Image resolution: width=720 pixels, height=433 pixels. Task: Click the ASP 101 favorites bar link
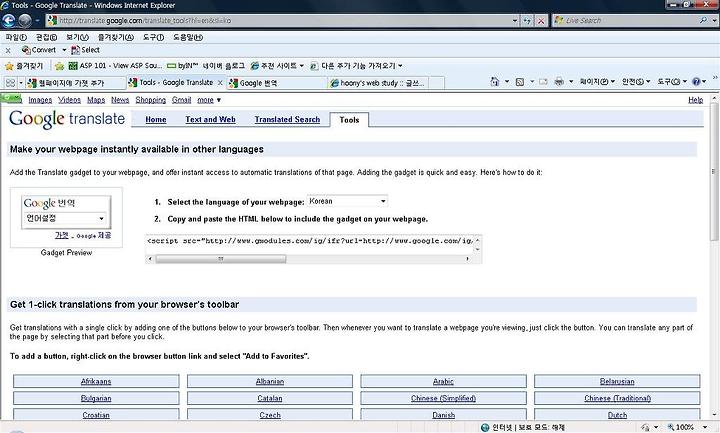115,66
